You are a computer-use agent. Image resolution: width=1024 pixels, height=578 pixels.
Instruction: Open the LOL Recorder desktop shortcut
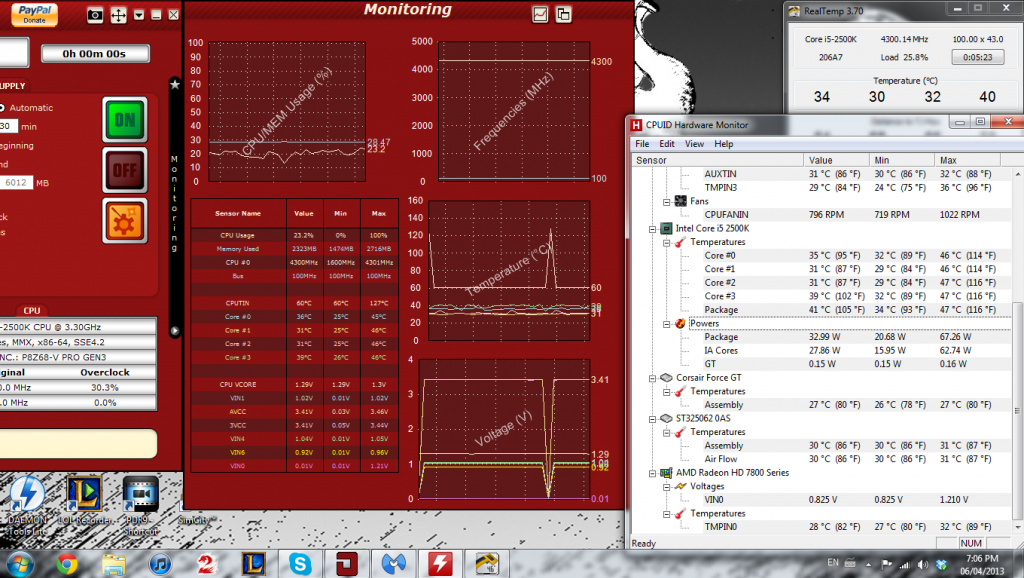(x=84, y=501)
